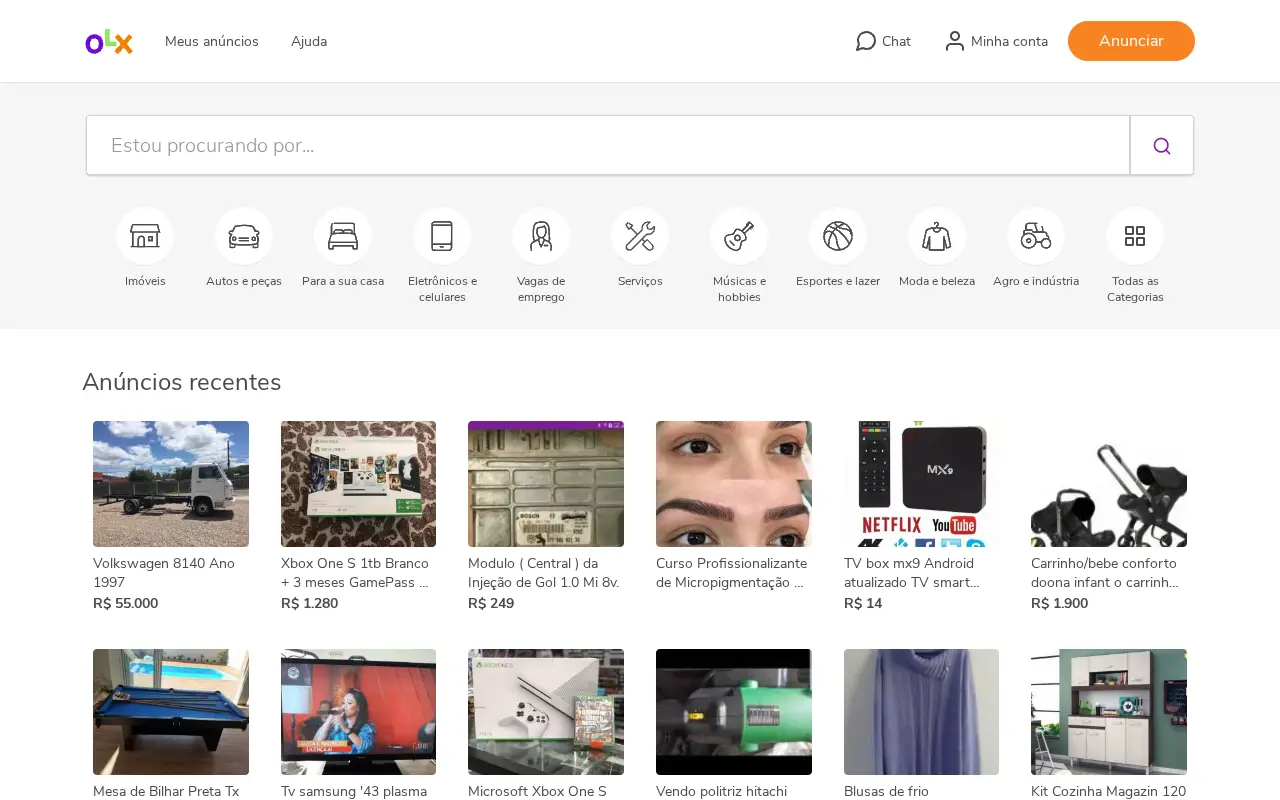The height and width of the screenshot is (800, 1280).
Task: Click the price R$ 1.280
Action: [x=309, y=603]
